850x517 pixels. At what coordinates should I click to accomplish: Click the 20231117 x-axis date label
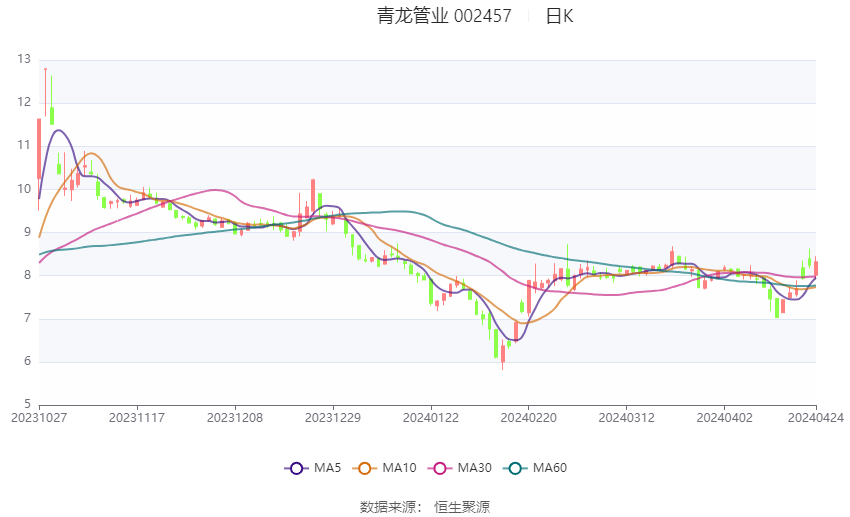137,418
